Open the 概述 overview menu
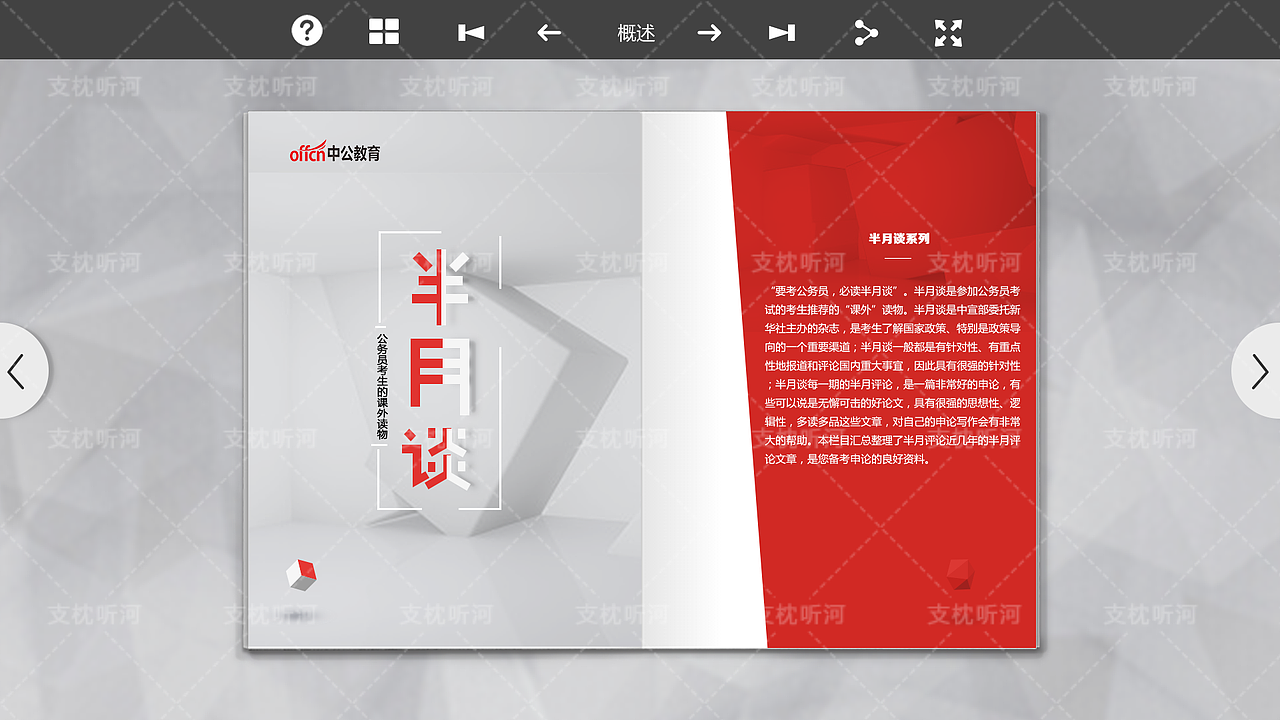This screenshot has width=1280, height=720. click(635, 31)
